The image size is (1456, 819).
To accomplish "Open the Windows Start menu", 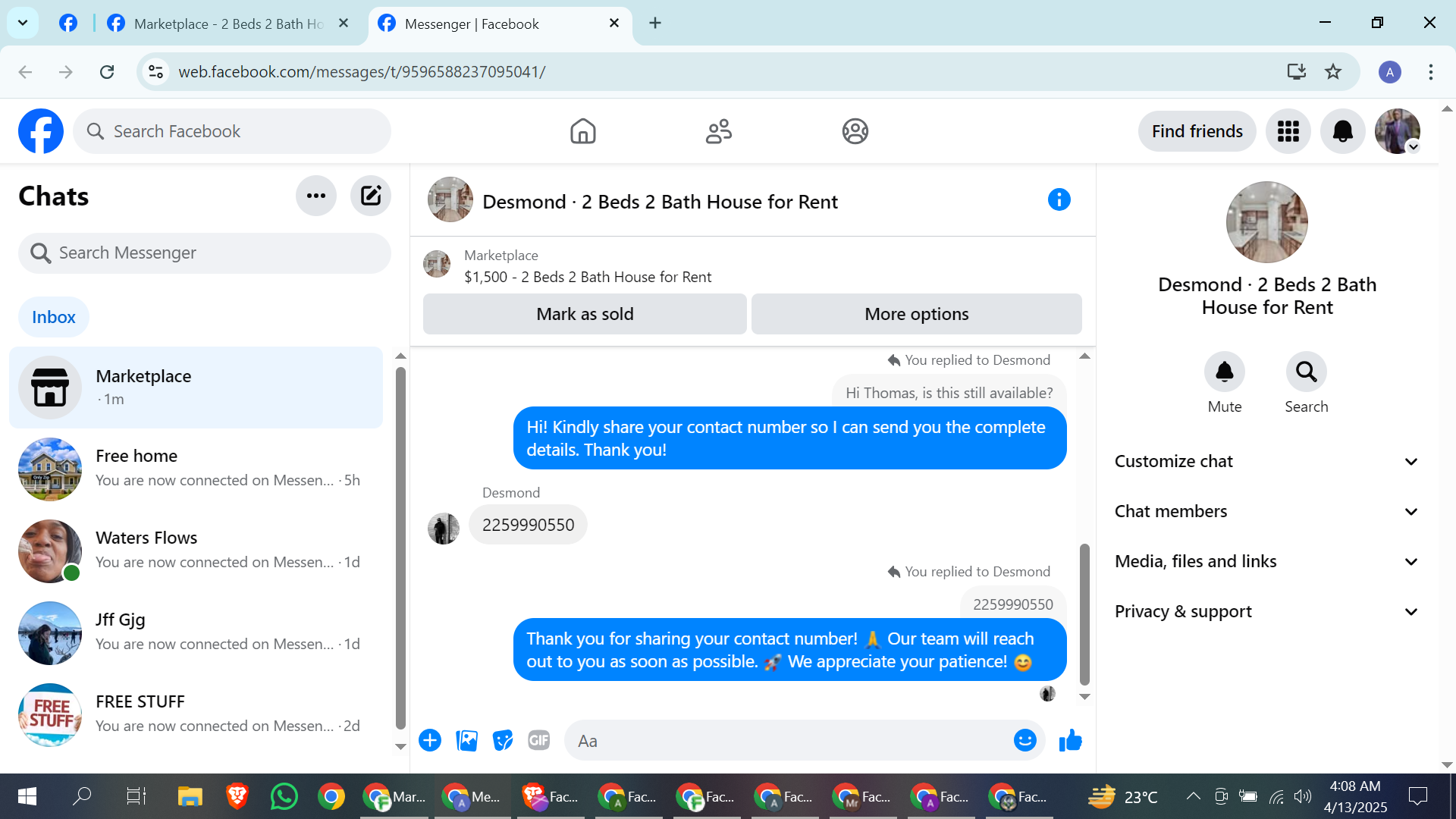I will (x=27, y=796).
